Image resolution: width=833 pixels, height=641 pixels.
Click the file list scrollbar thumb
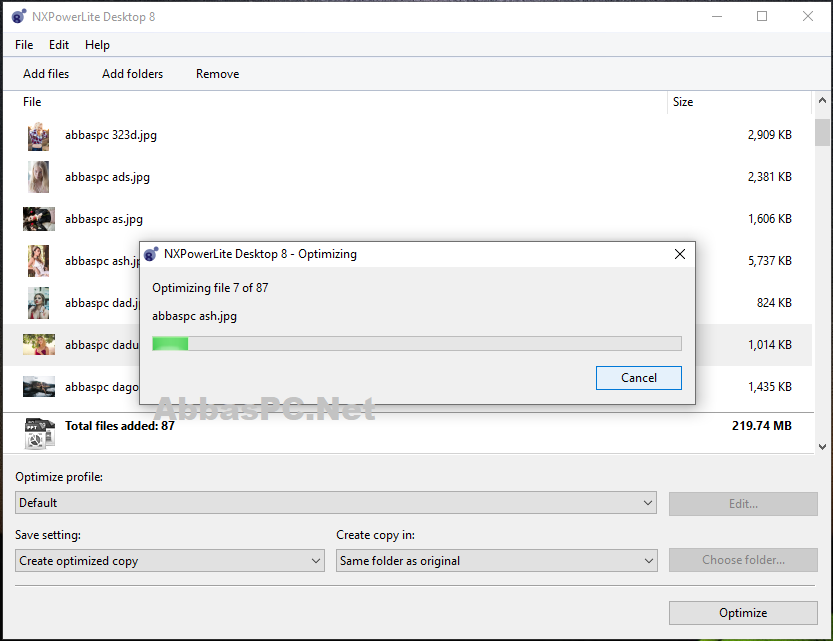tap(822, 132)
